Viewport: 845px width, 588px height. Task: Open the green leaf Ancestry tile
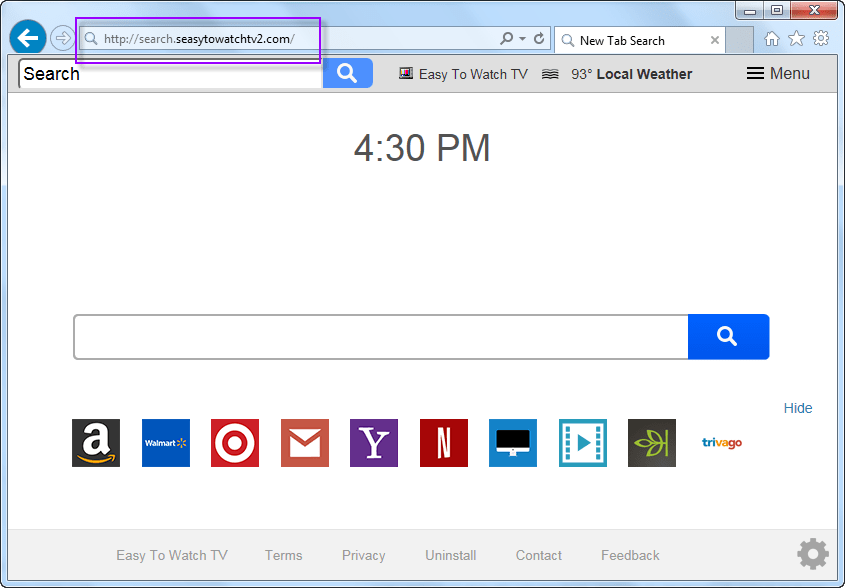[x=652, y=443]
